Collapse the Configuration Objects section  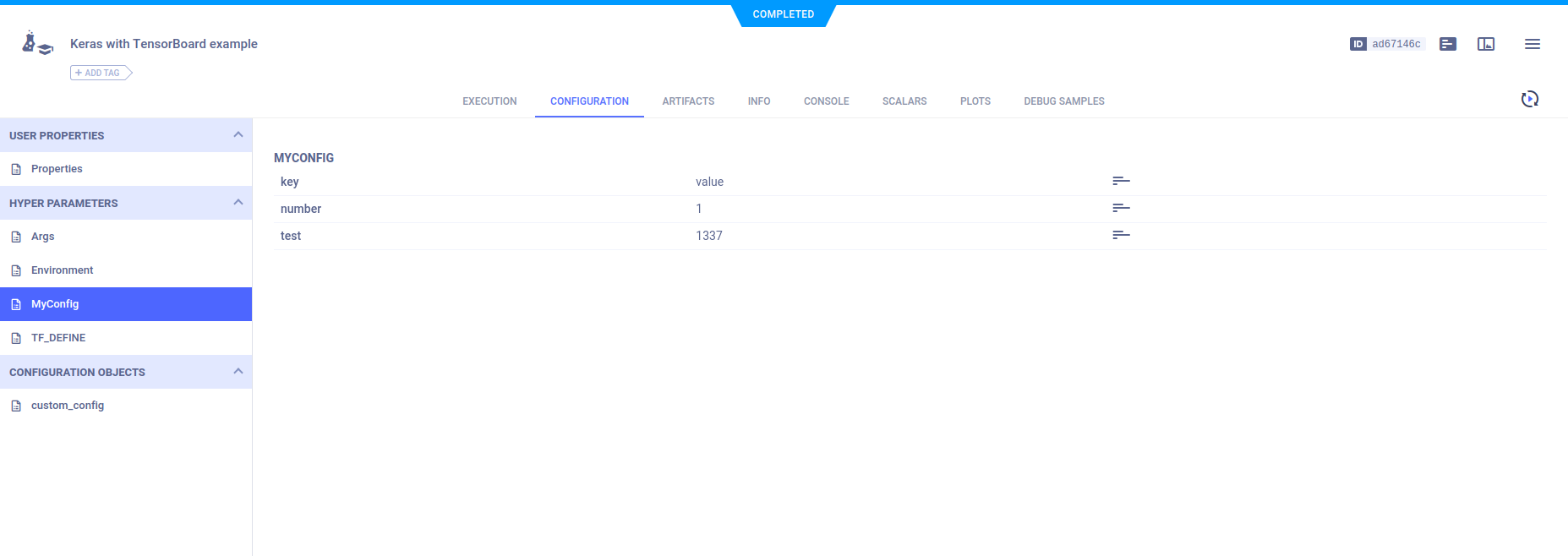238,372
